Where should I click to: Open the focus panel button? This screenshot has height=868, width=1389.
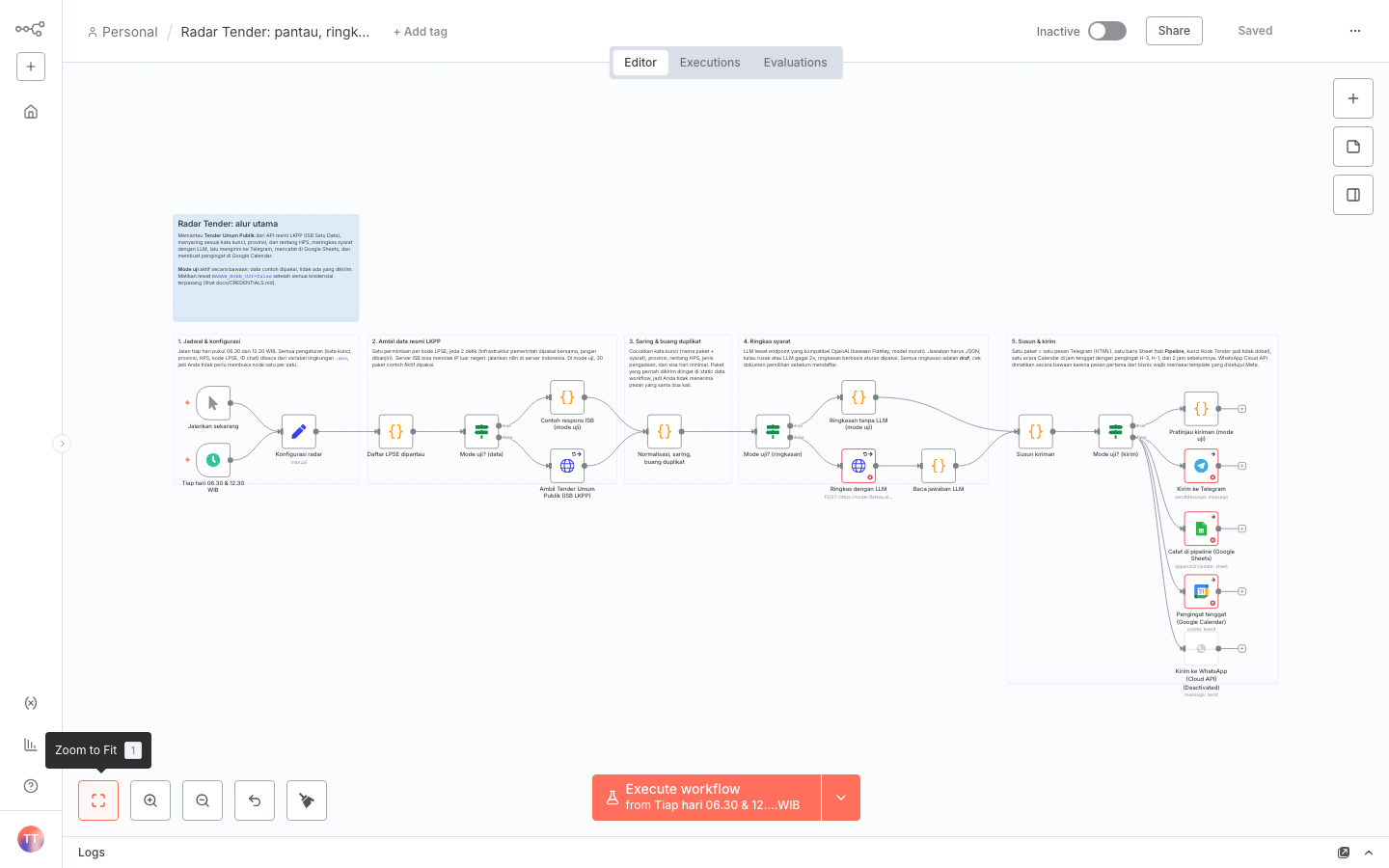tap(1353, 195)
